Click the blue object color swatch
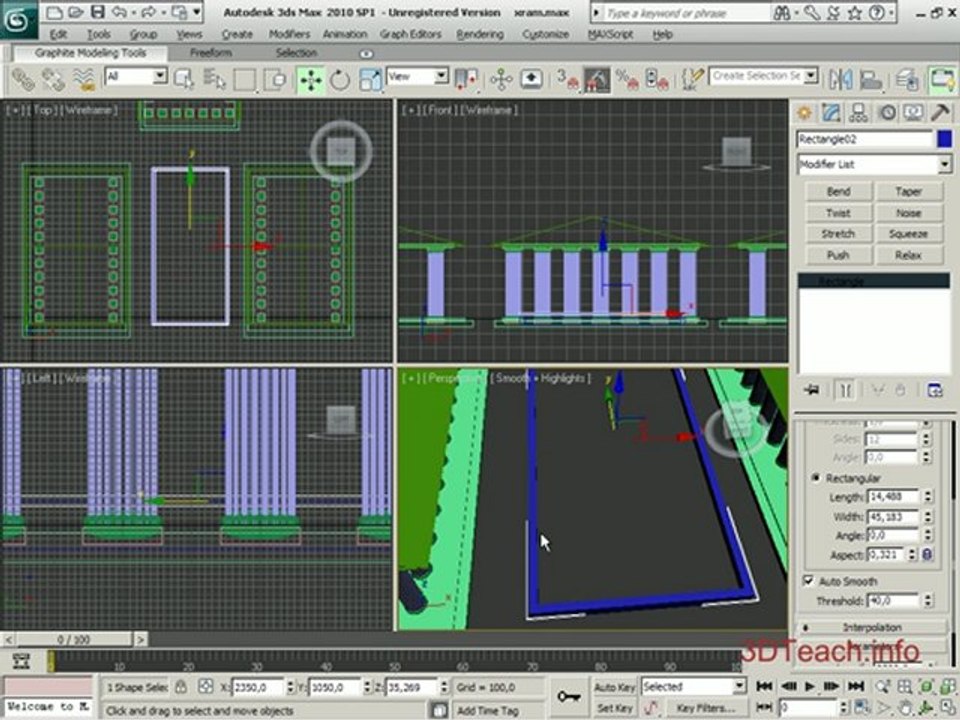The image size is (960, 720). tap(944, 140)
